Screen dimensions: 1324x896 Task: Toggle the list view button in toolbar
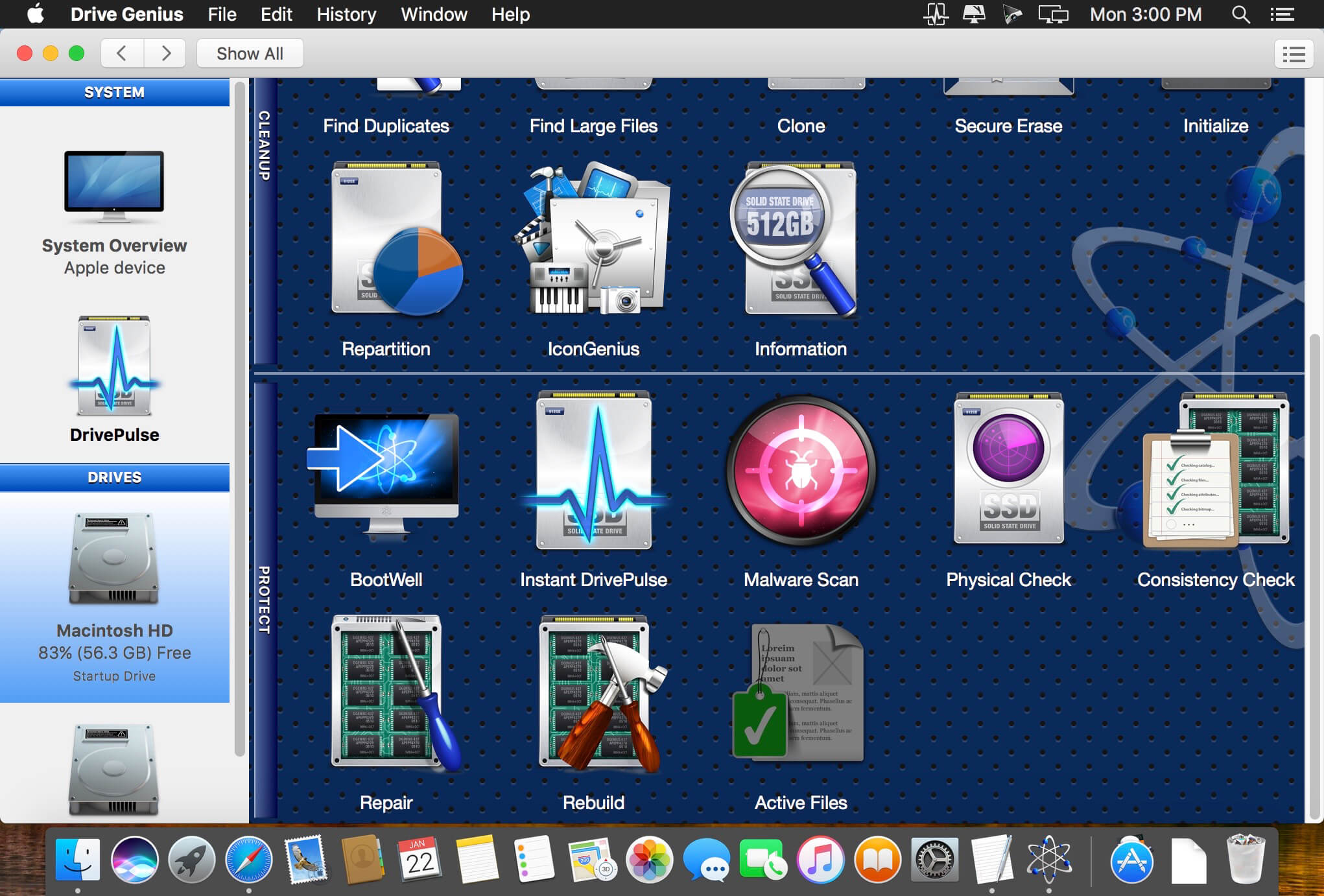(1294, 54)
